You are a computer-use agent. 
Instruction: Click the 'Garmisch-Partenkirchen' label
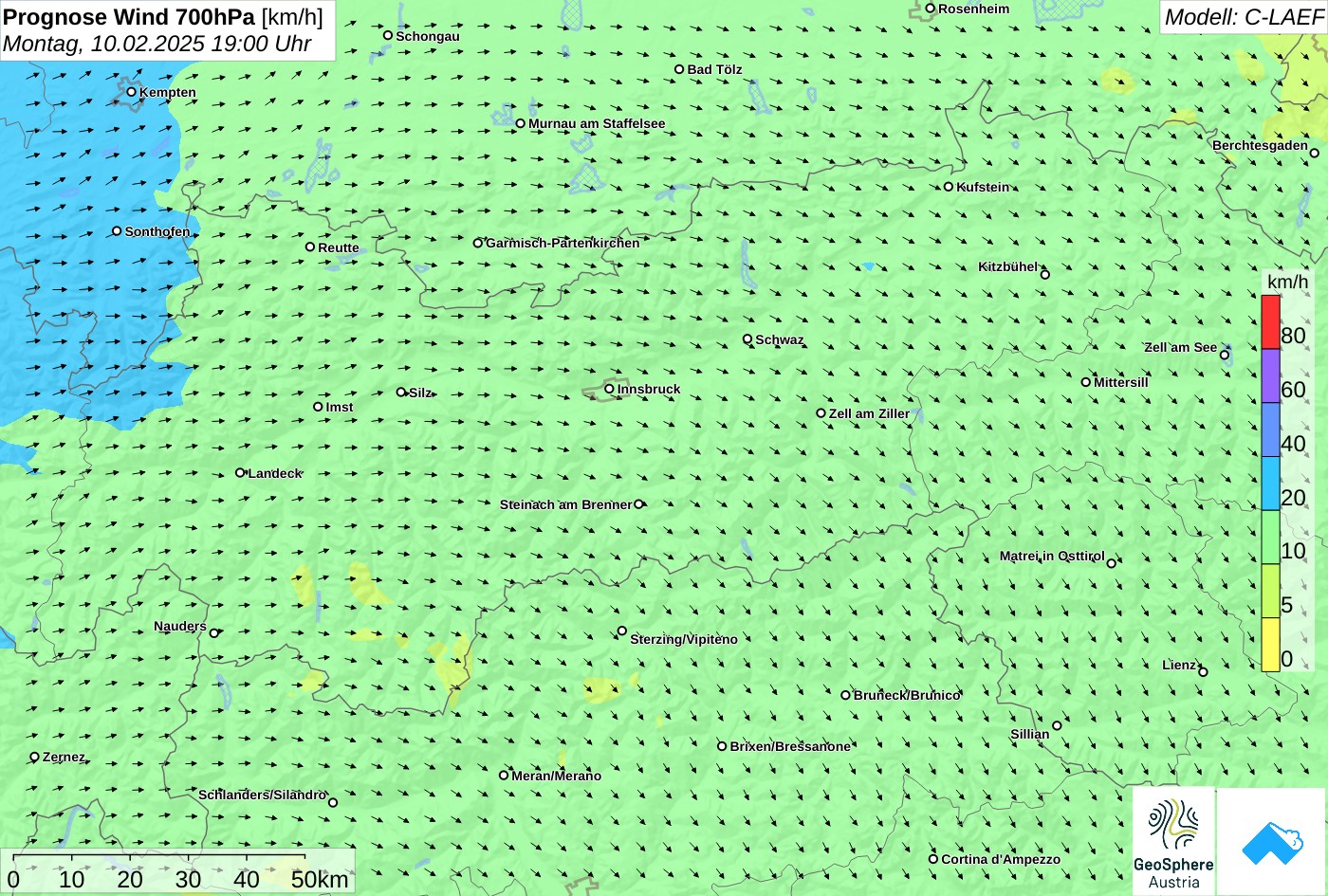click(x=563, y=243)
